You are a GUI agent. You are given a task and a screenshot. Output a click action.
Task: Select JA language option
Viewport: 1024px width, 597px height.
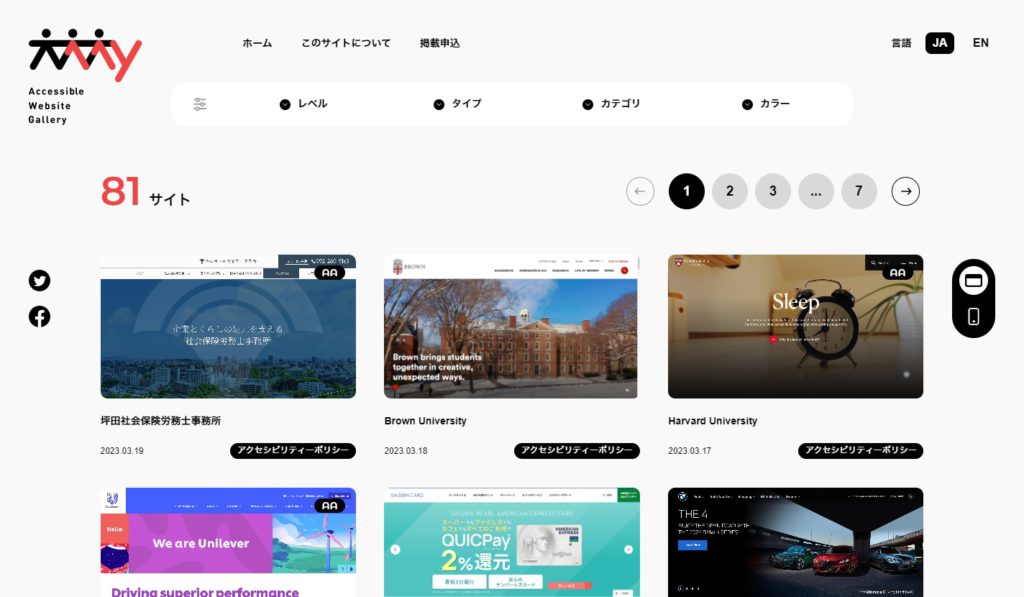pyautogui.click(x=939, y=43)
